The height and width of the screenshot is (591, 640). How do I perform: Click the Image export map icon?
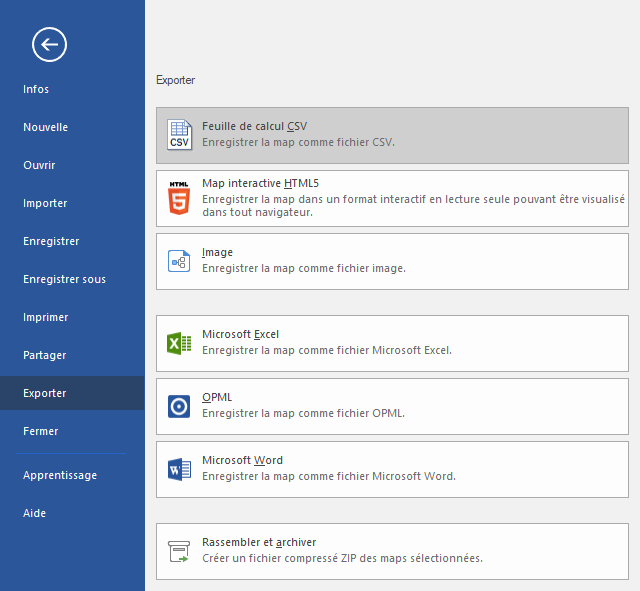179,261
